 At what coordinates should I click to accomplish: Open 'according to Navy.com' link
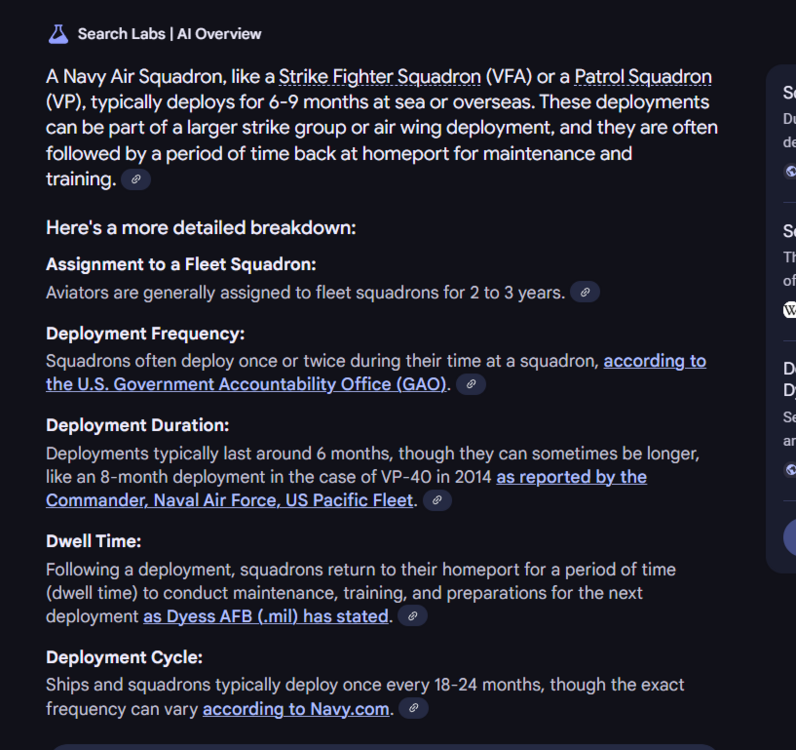tap(295, 709)
